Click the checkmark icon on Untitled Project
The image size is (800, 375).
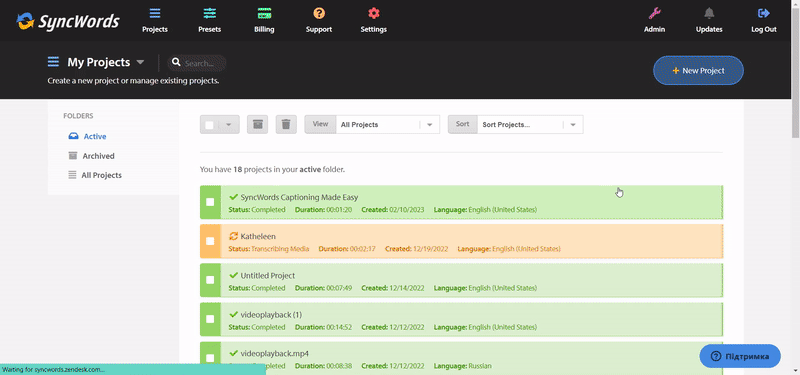tap(234, 275)
